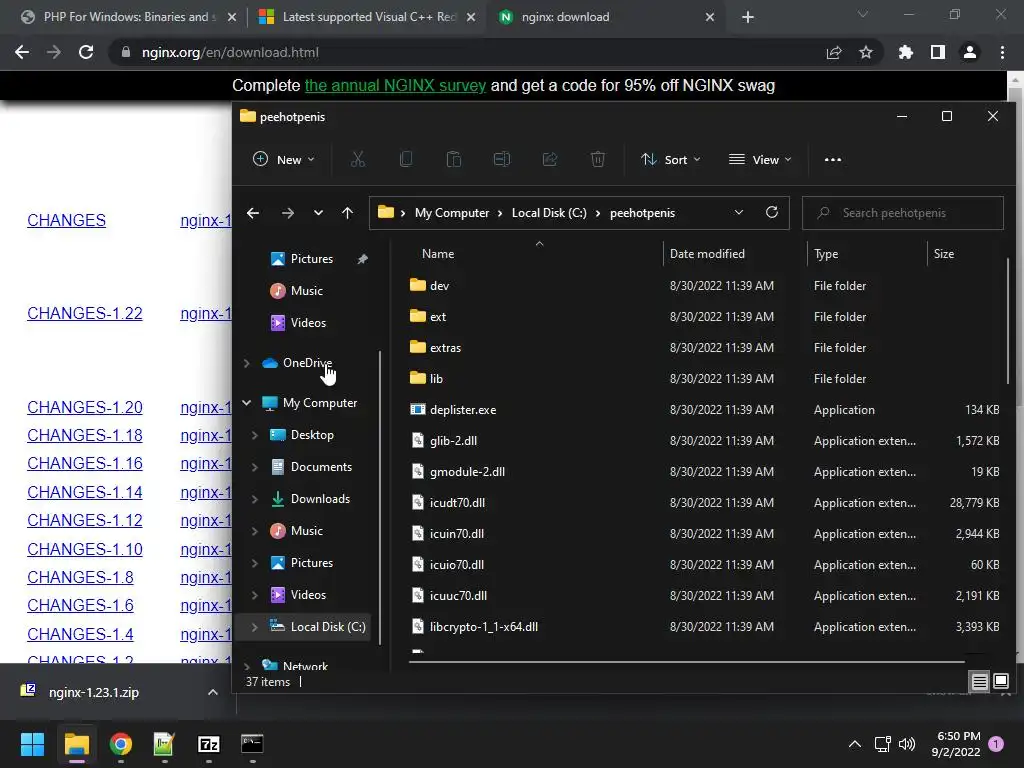The width and height of the screenshot is (1024, 768).
Task: Open Chrome three-dot menu
Action: (x=1002, y=52)
